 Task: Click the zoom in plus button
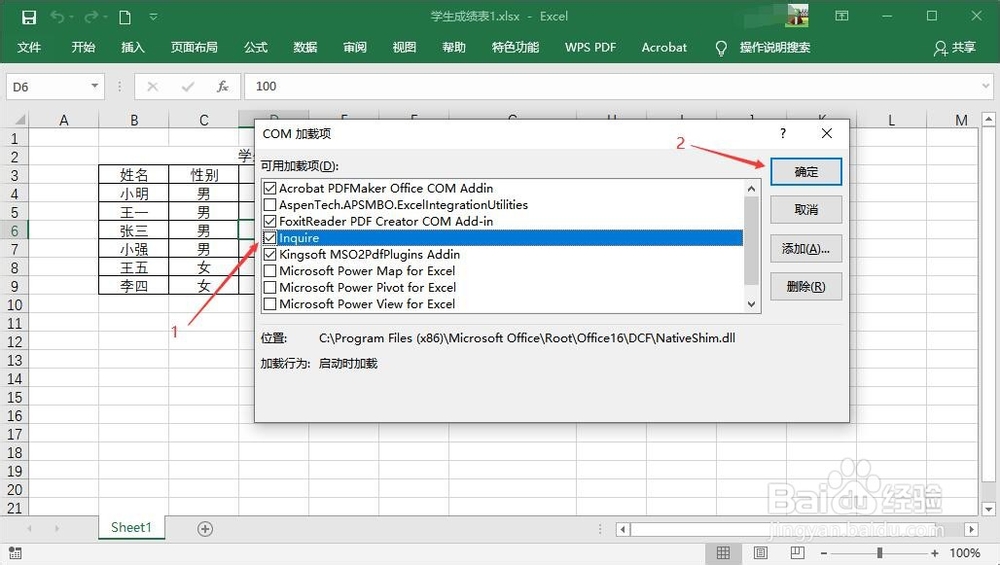pyautogui.click(x=934, y=553)
